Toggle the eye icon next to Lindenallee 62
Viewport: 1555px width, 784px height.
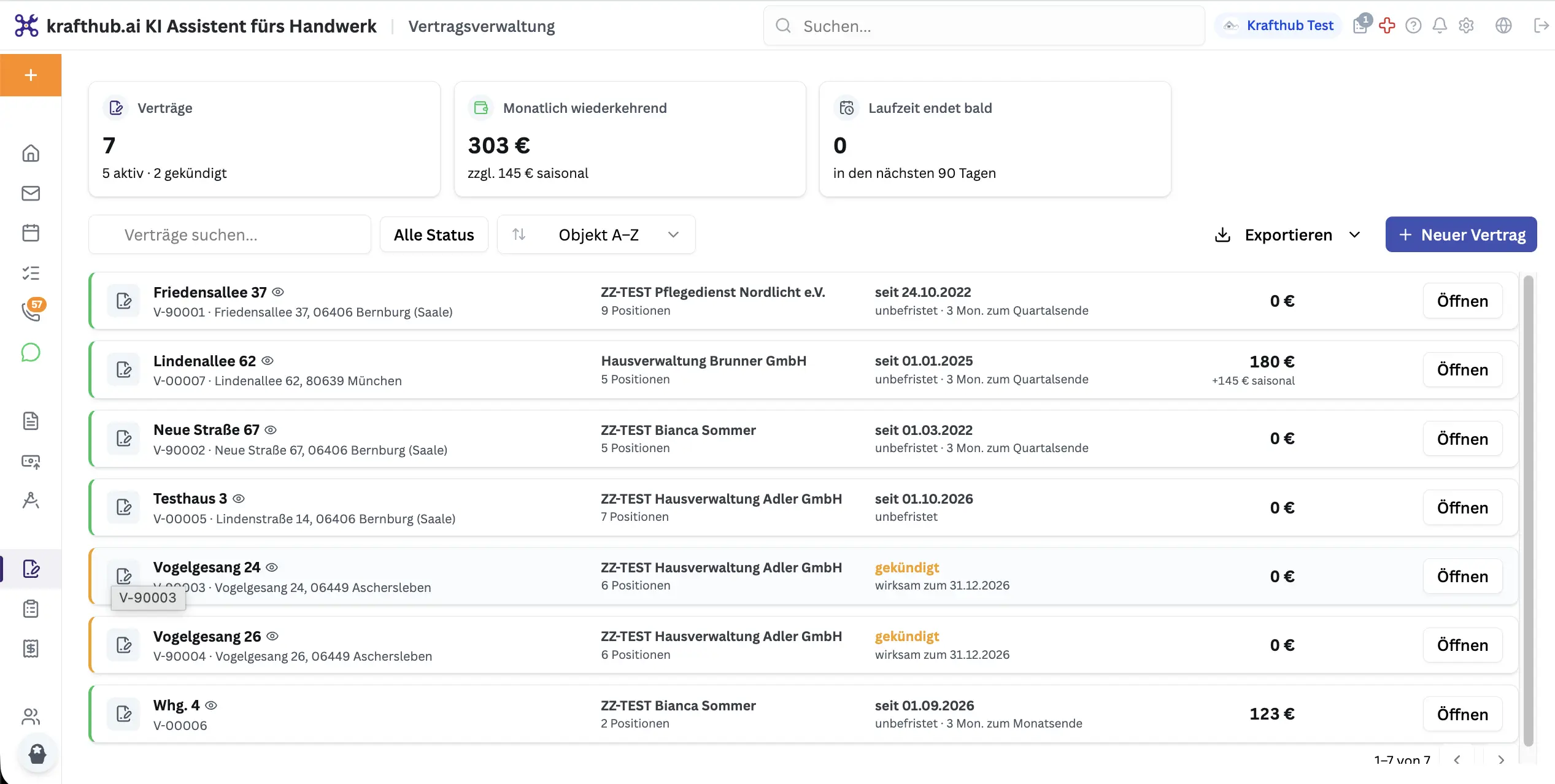pyautogui.click(x=268, y=361)
